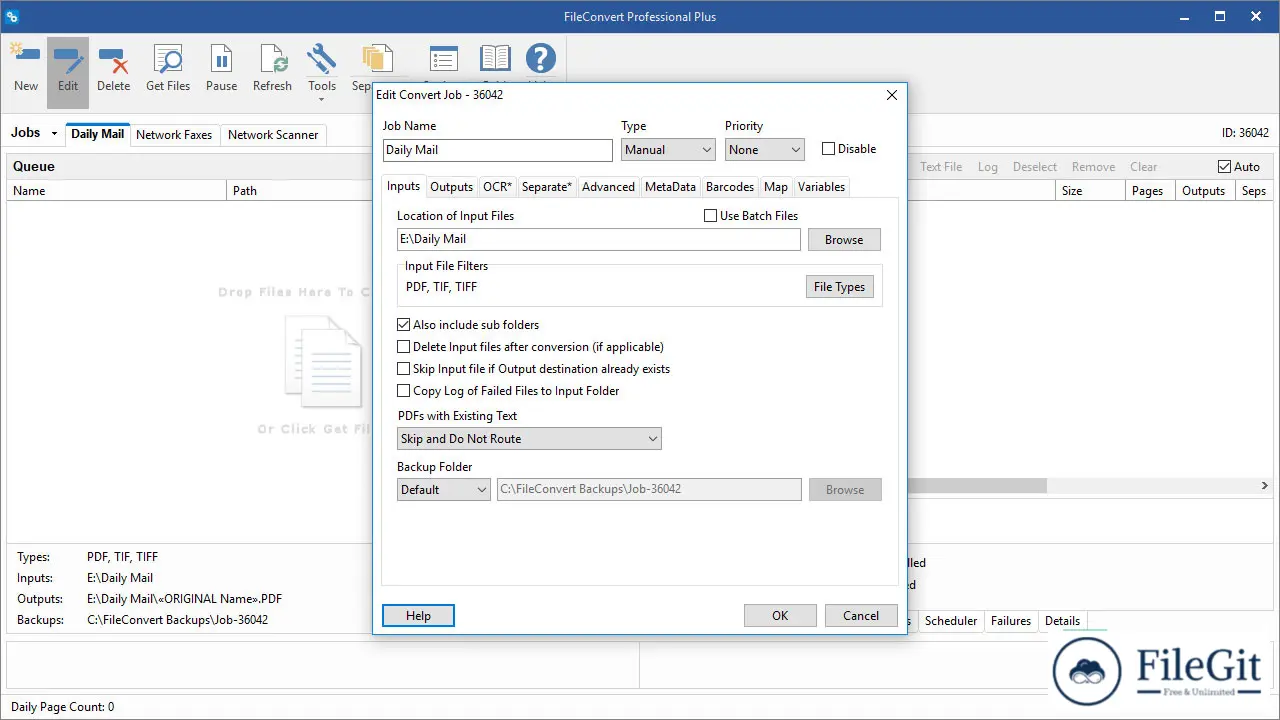Image resolution: width=1280 pixels, height=720 pixels.
Task: Check Use Batch Files
Action: tap(711, 216)
